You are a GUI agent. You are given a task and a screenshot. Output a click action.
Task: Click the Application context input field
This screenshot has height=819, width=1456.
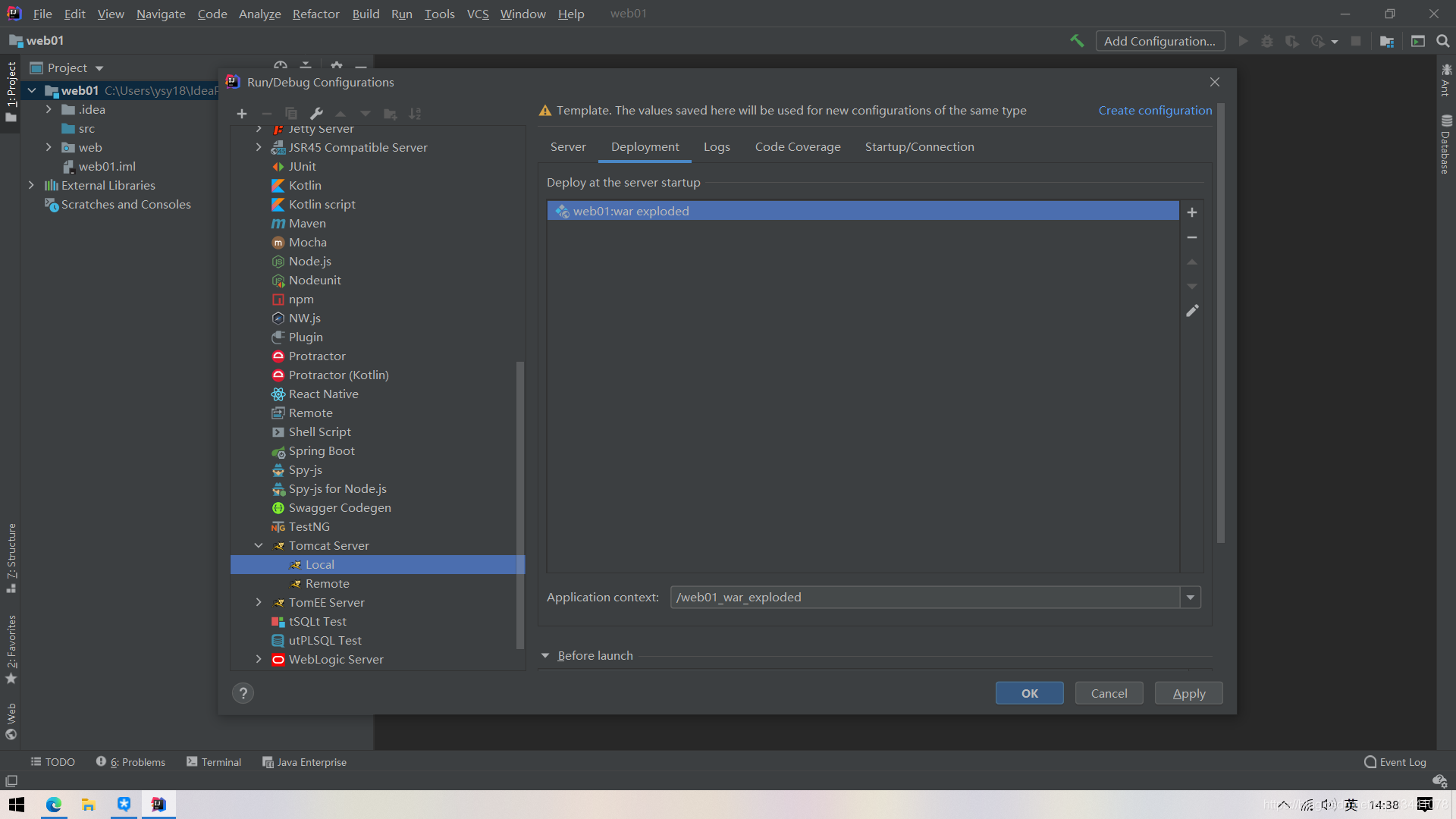[927, 597]
